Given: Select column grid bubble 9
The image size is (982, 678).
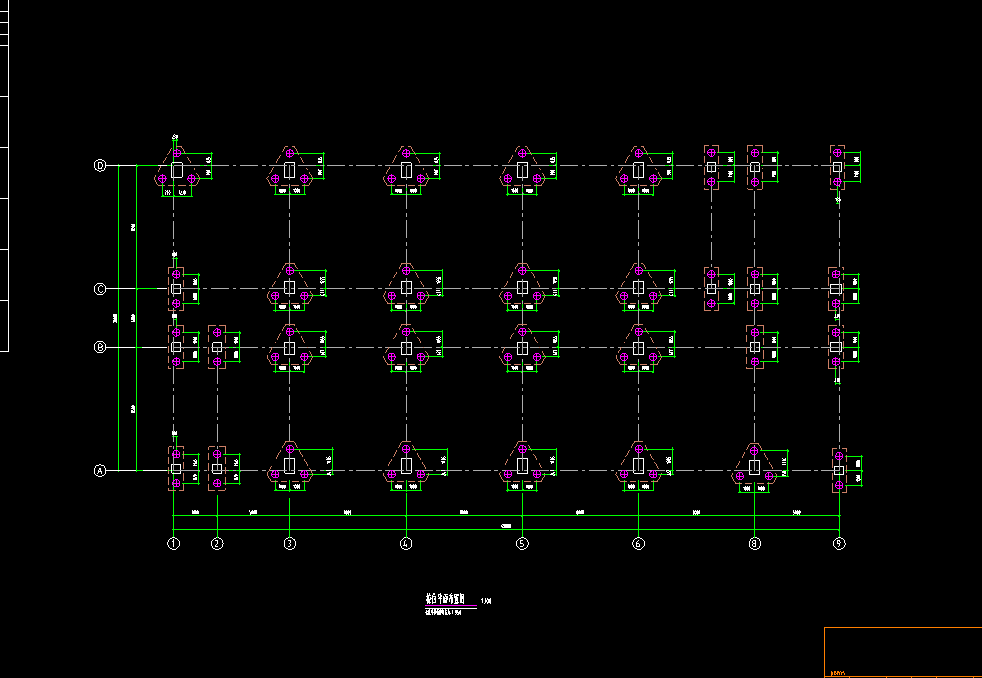Looking at the screenshot, I should [x=839, y=544].
